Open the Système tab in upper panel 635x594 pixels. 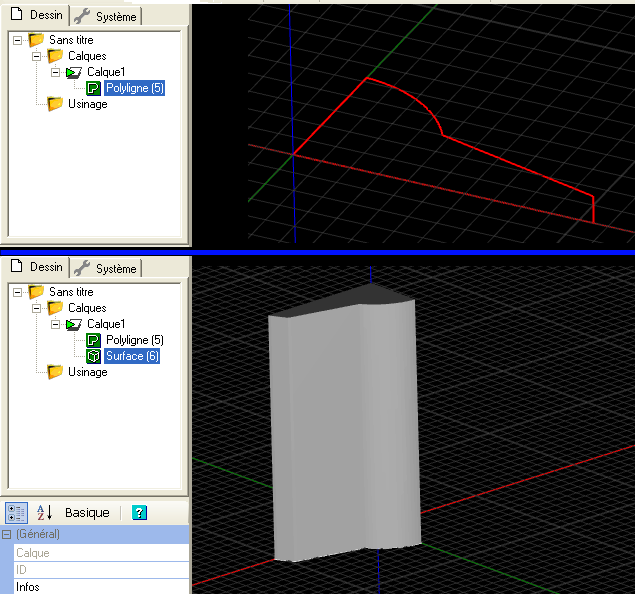click(106, 17)
